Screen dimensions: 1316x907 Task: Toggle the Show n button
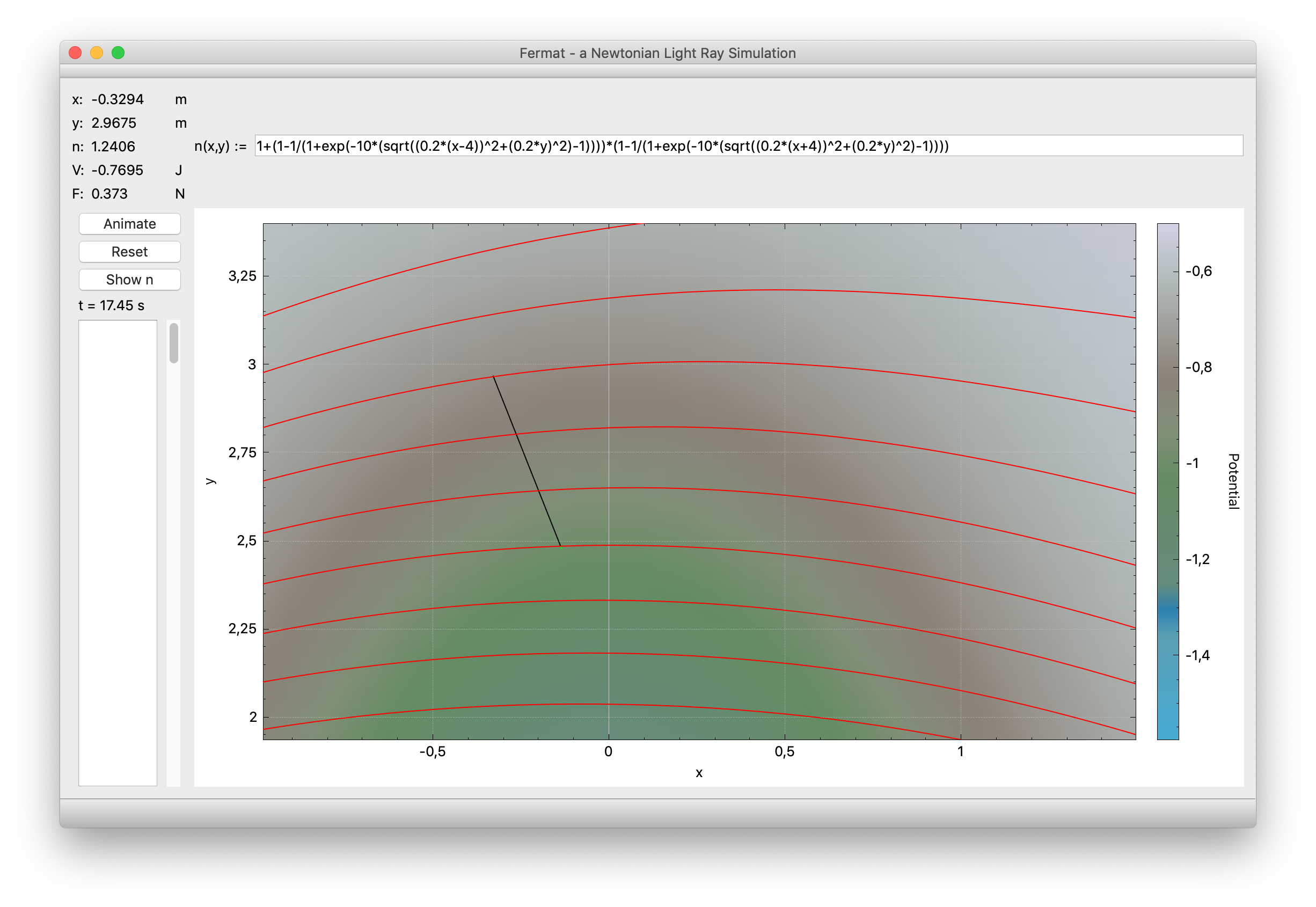tap(129, 280)
